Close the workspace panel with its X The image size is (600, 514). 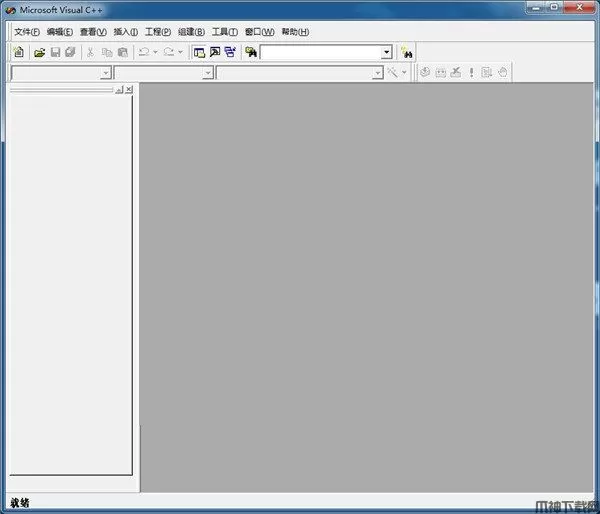click(x=129, y=90)
